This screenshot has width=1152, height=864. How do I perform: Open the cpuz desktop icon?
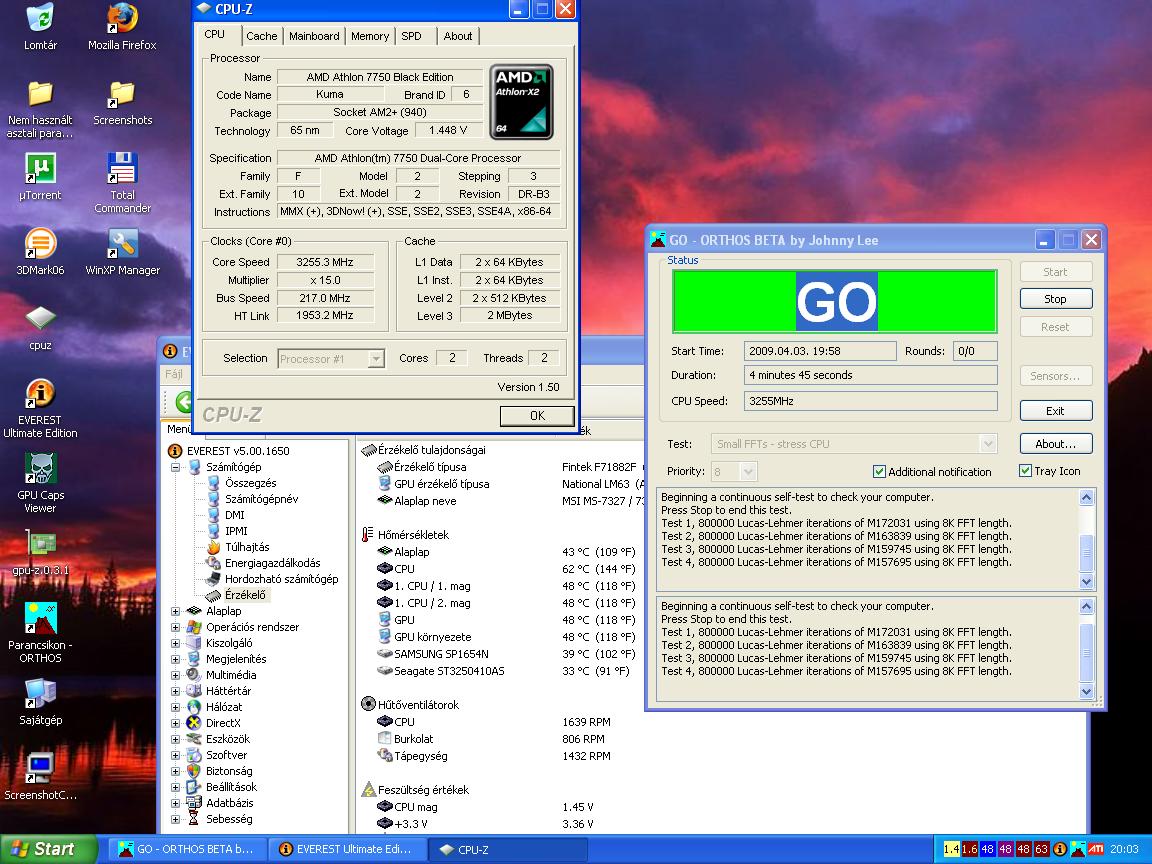pyautogui.click(x=40, y=328)
